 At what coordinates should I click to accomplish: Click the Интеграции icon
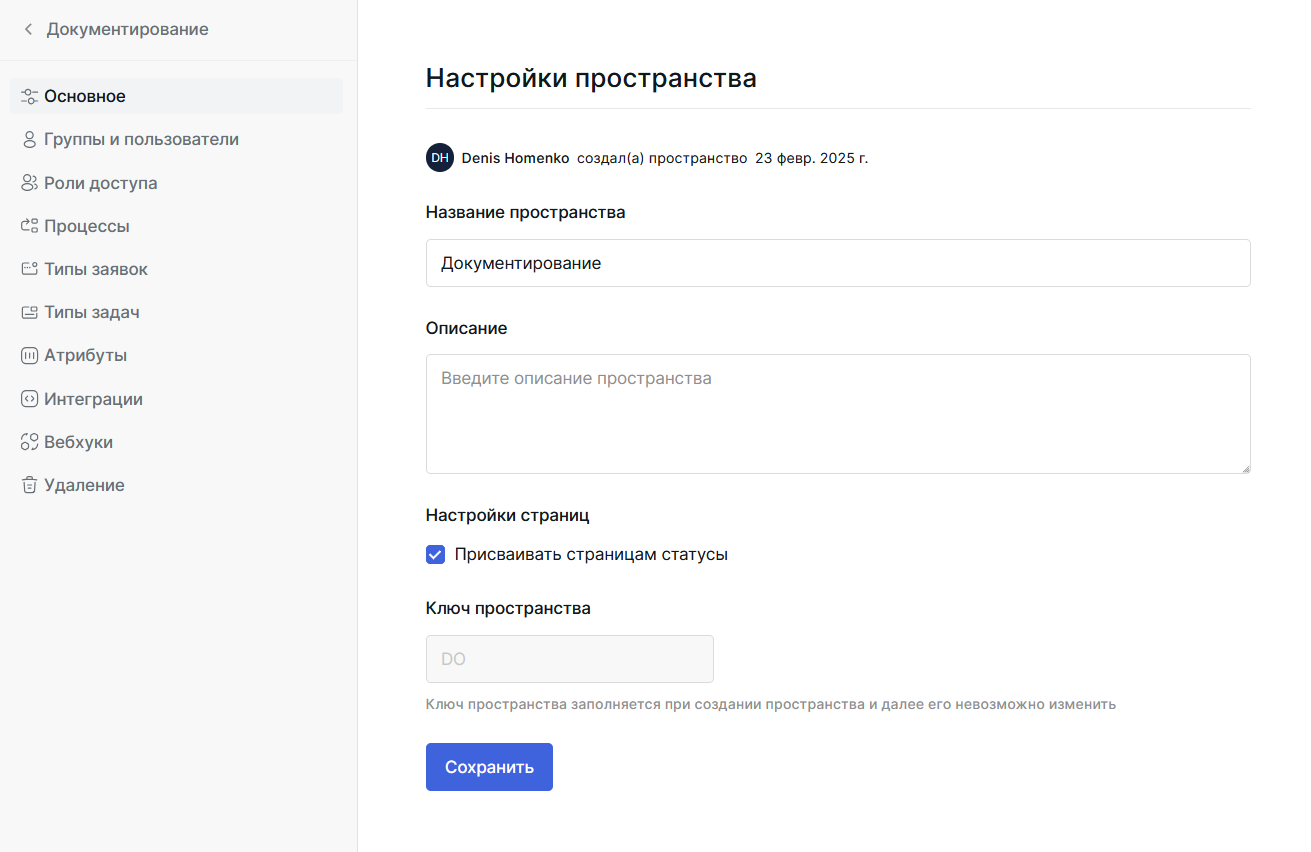pos(27,398)
